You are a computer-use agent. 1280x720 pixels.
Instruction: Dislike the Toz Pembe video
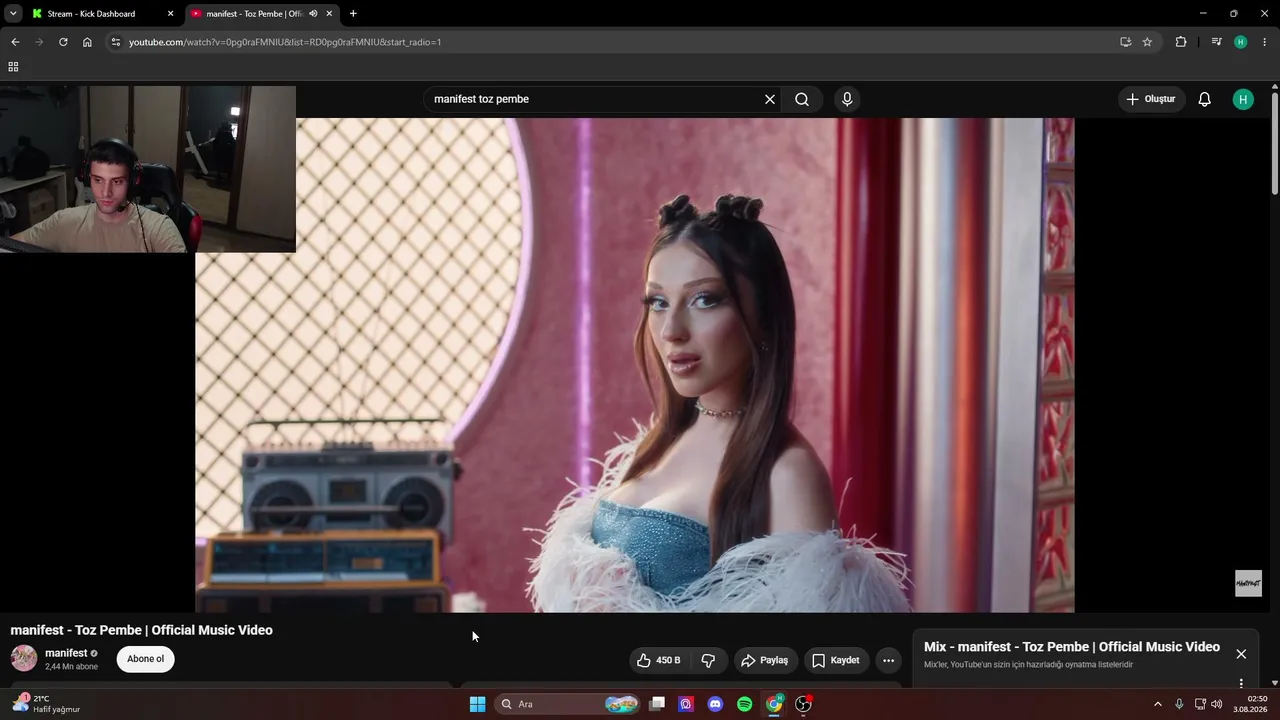pos(708,660)
